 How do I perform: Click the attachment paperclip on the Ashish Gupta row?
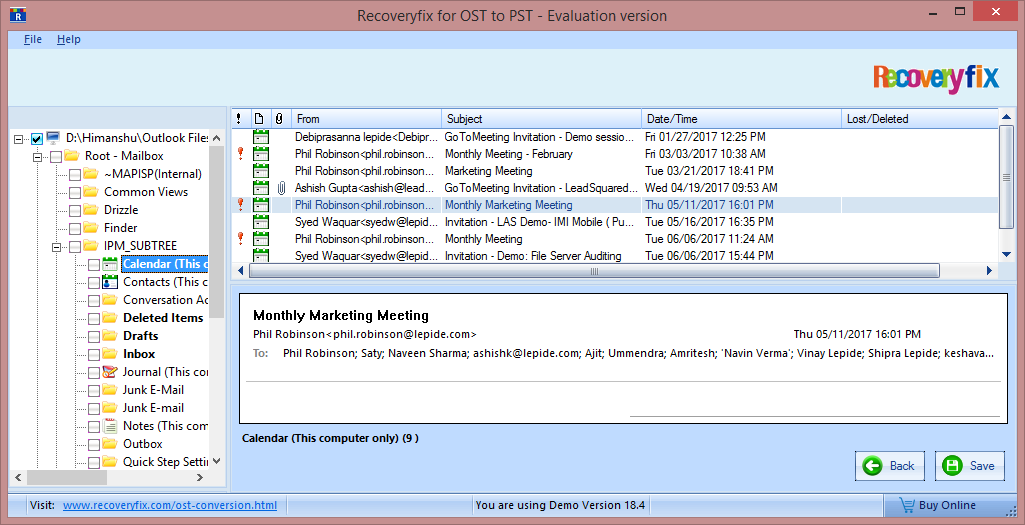(281, 188)
